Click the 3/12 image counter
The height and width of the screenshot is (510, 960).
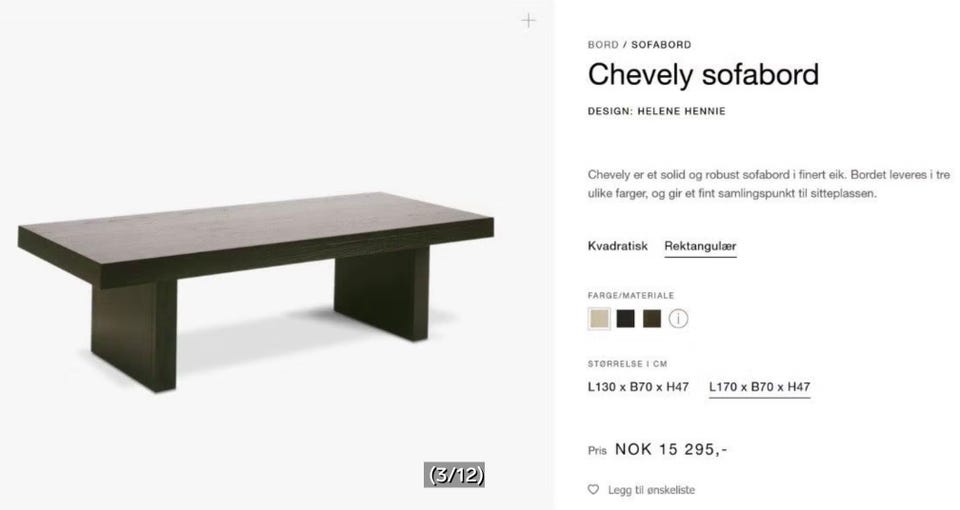point(455,475)
